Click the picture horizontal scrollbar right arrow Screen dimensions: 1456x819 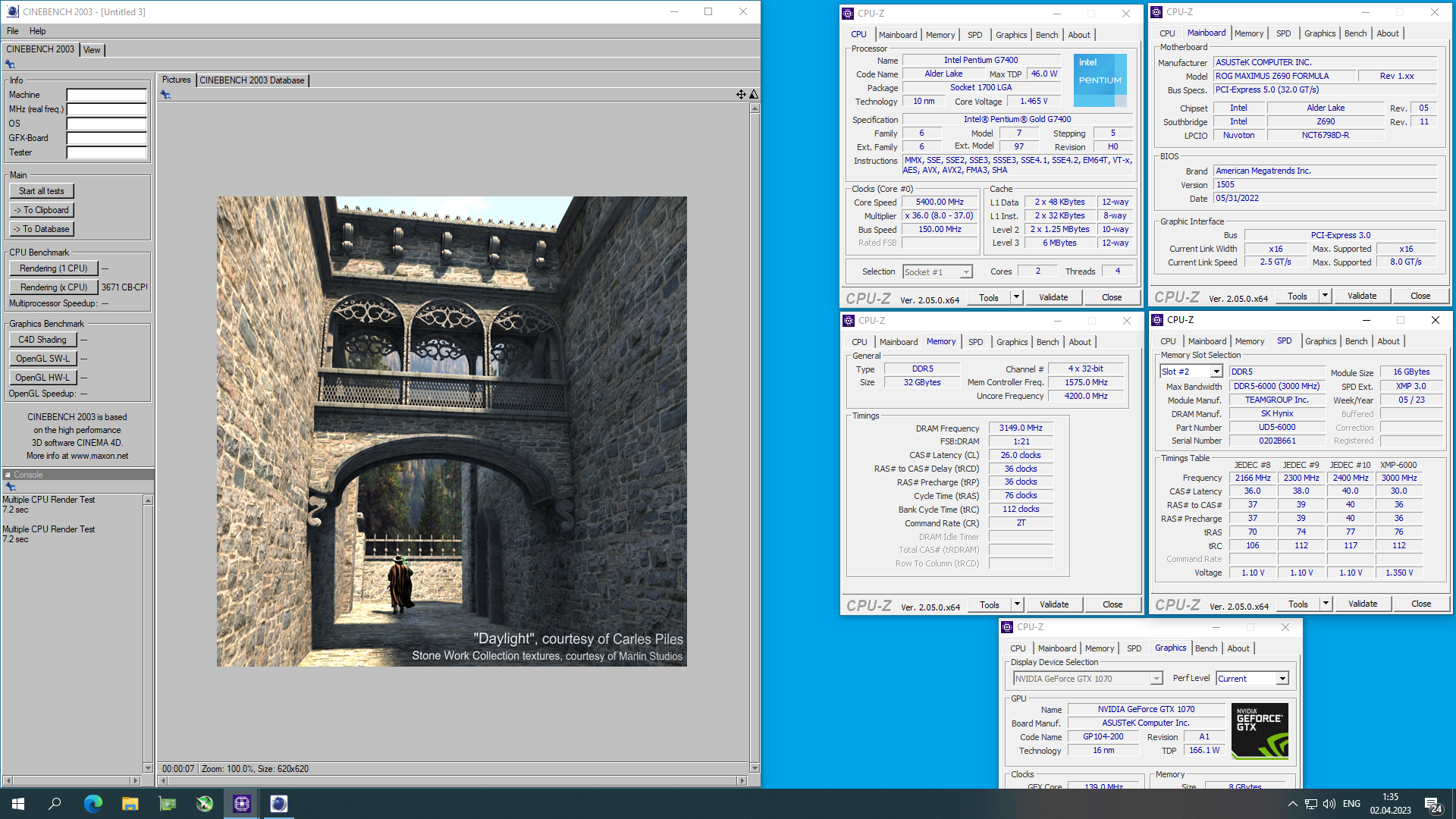742,780
